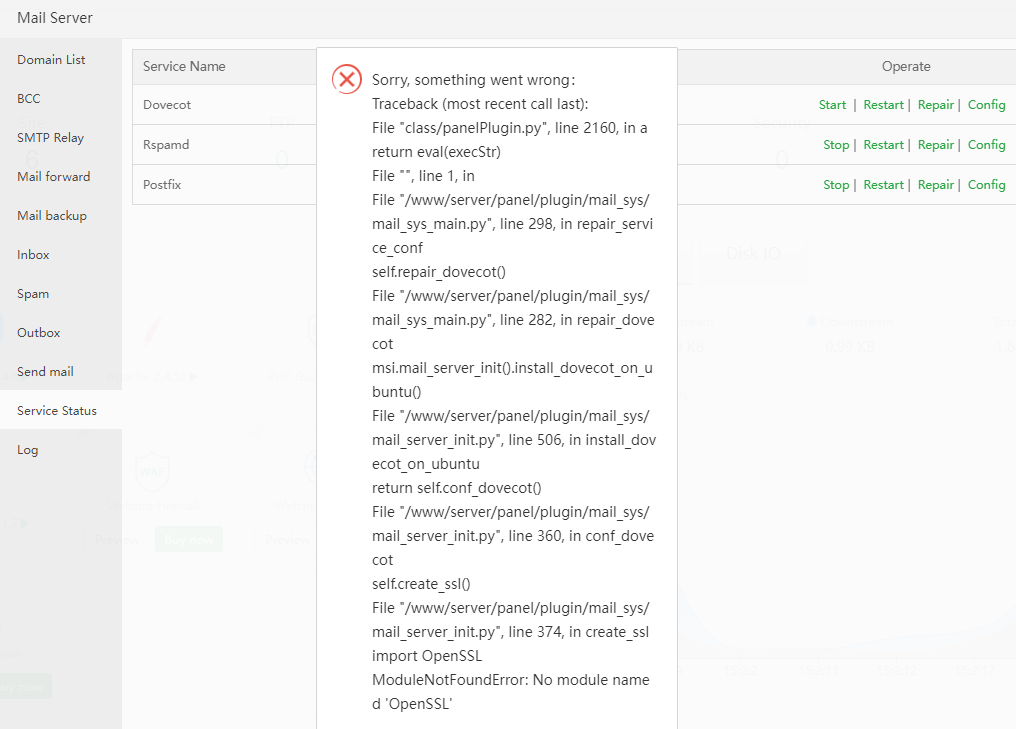Click the red error icon in dialog
Image resolution: width=1016 pixels, height=729 pixels.
347,79
